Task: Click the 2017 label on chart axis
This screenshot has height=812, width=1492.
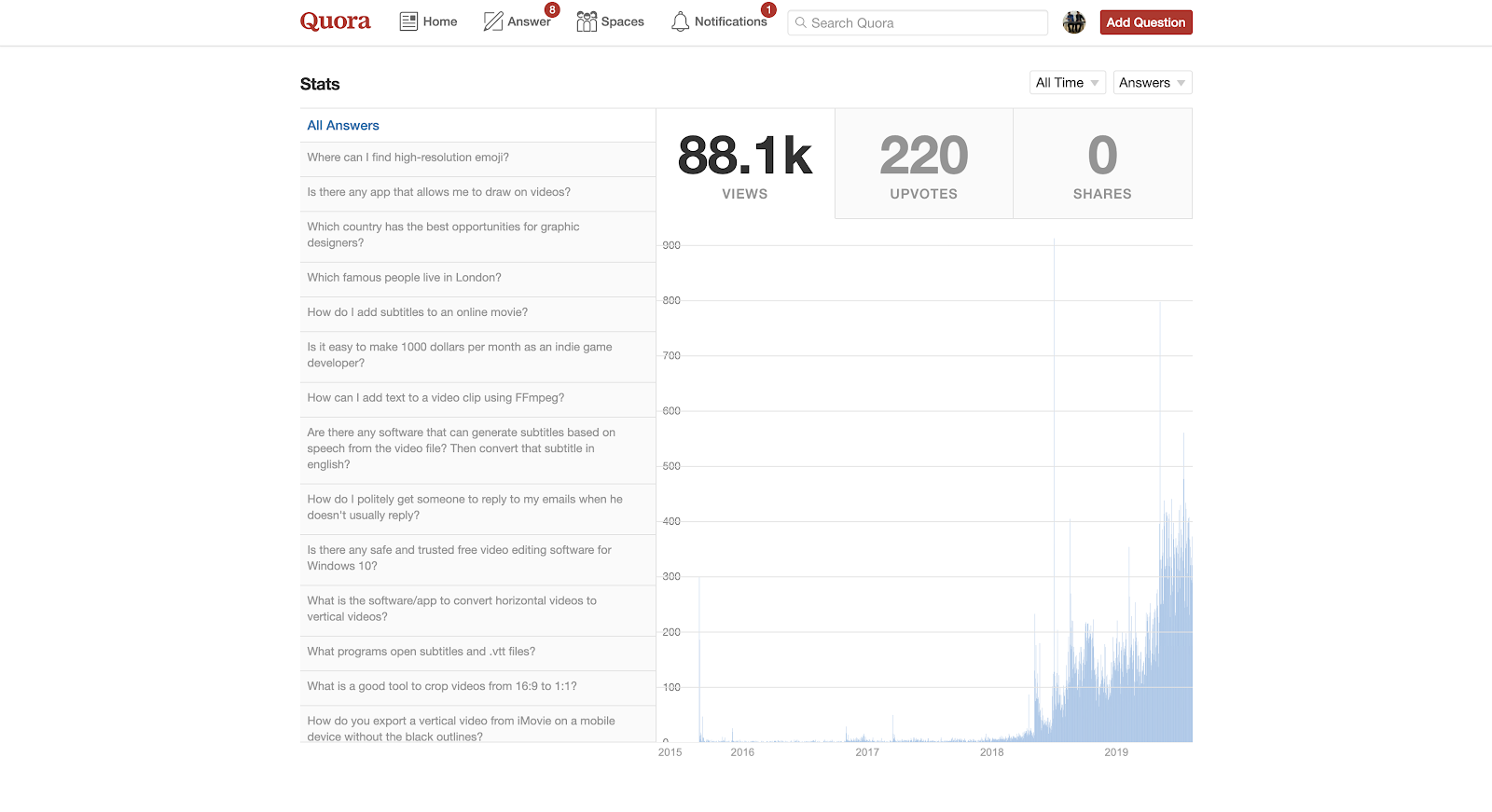Action: [867, 752]
